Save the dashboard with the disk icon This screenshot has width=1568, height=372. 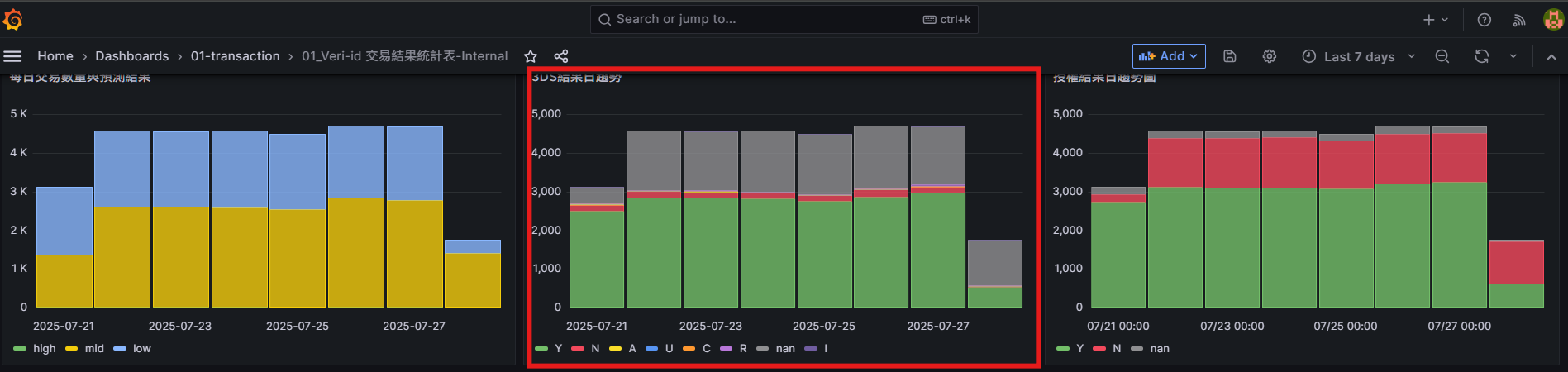(1230, 56)
